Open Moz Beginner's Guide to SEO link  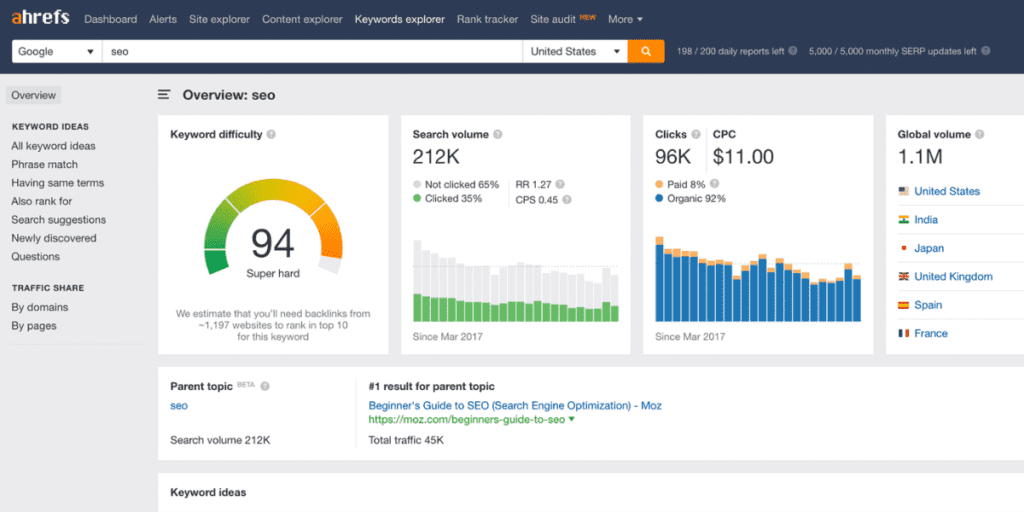[x=514, y=405]
